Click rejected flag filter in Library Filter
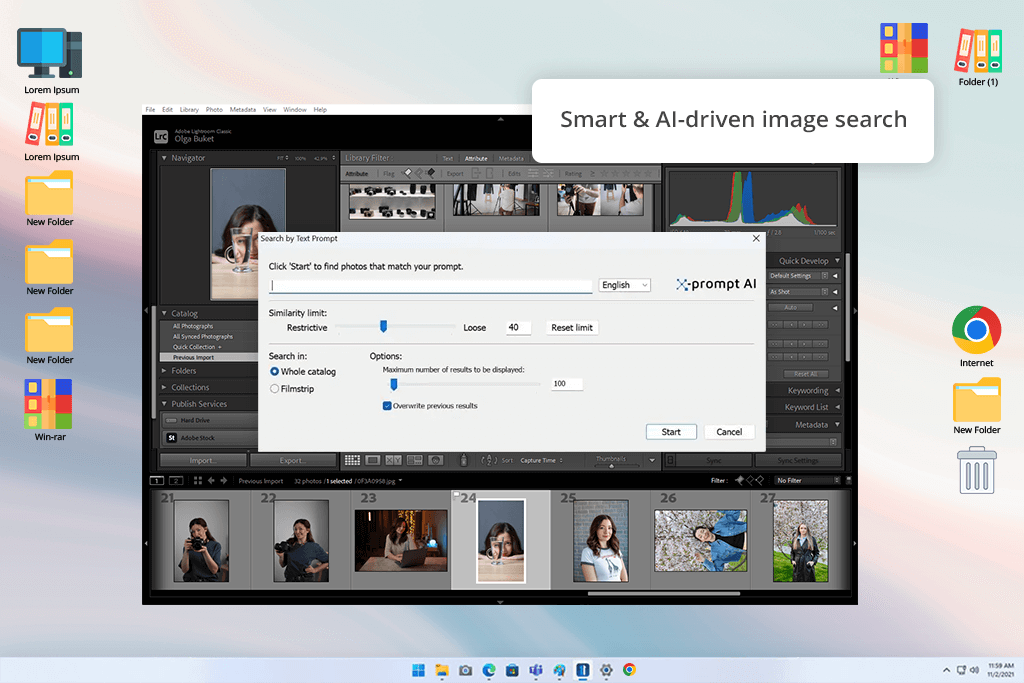 430,174
